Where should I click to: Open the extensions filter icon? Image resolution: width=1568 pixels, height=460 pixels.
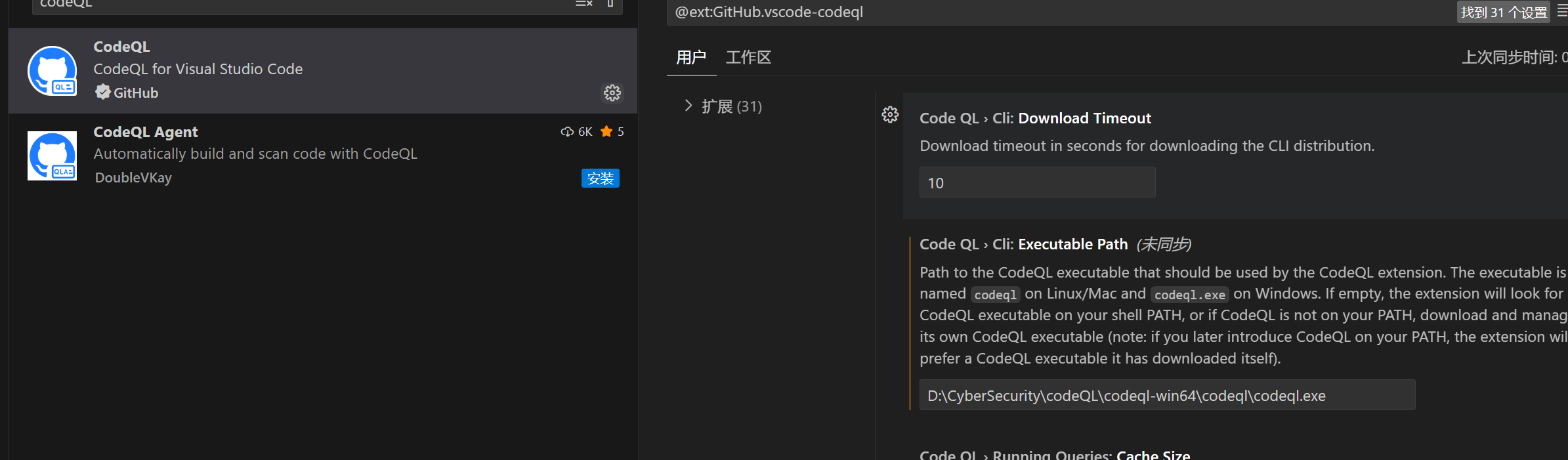tap(610, 4)
